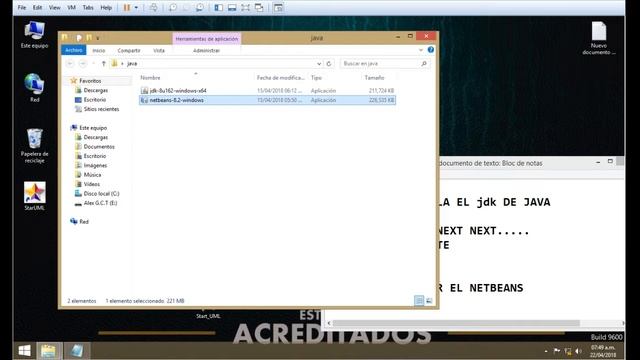
Task: Open the quick access toolbar customize dropdown
Action: 98,38
